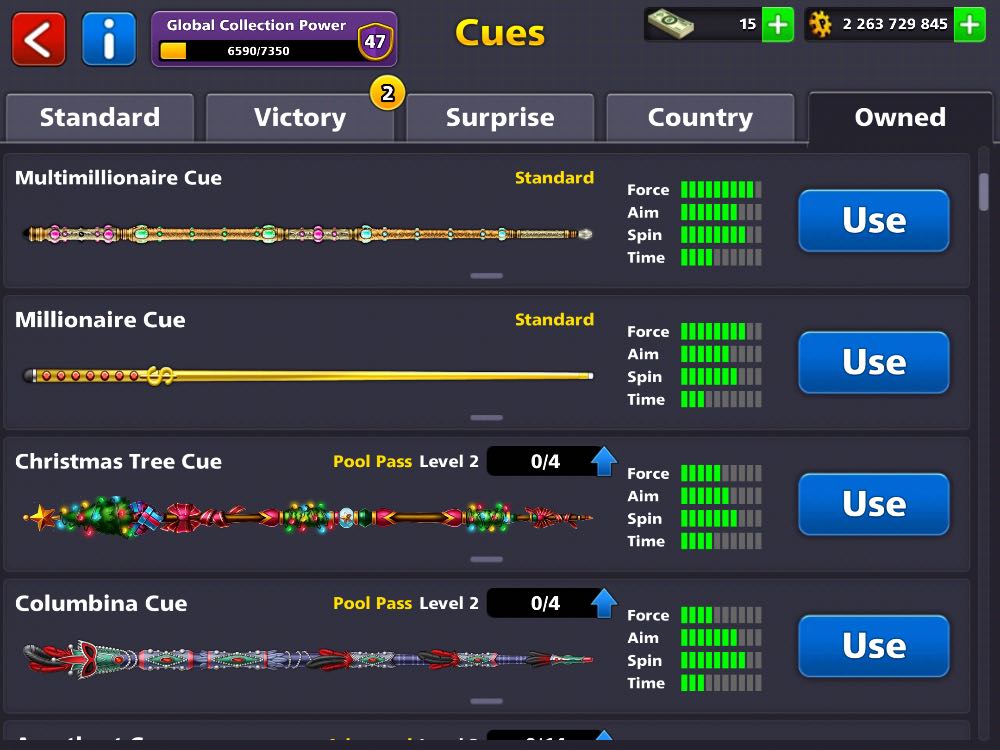
Task: Select the Christmas Tree Cue image
Action: click(x=308, y=517)
